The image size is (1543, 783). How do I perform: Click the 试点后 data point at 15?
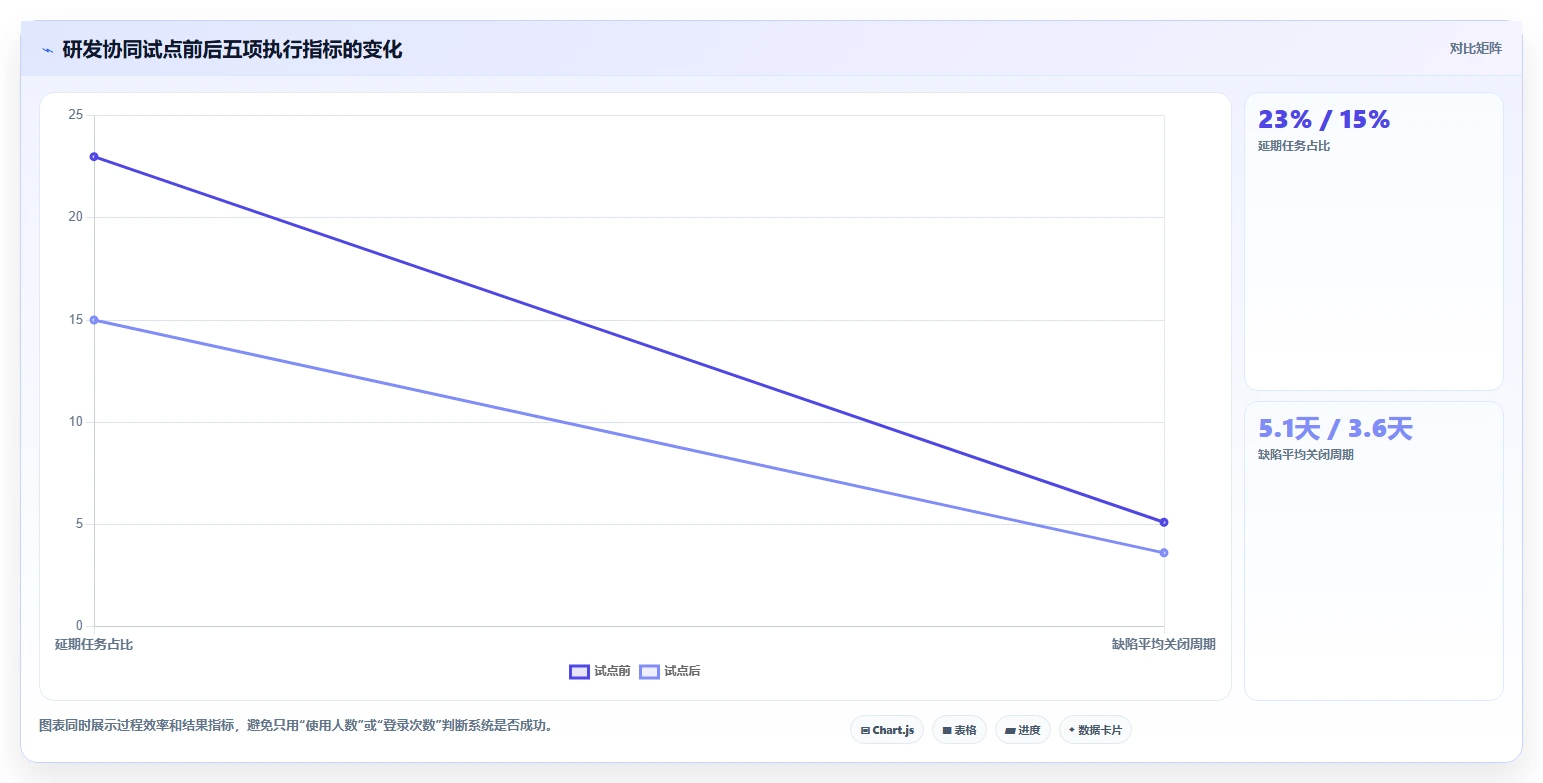pos(94,320)
